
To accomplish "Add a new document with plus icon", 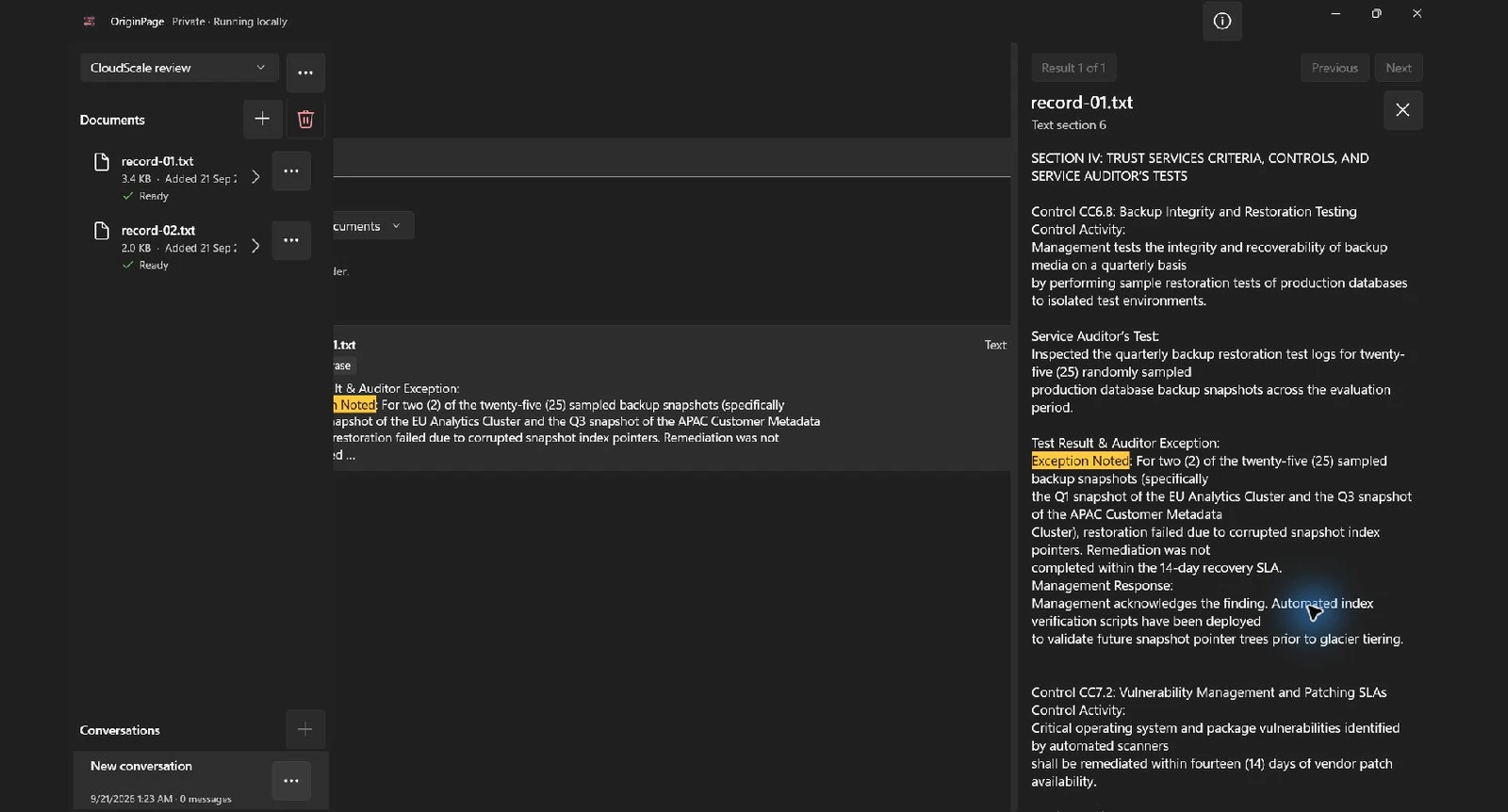I will pos(262,119).
